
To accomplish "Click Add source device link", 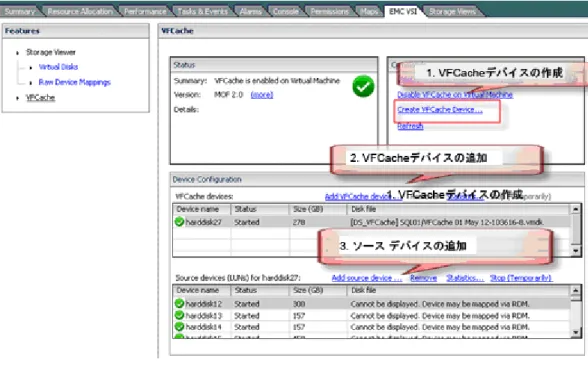I will 367,278.
